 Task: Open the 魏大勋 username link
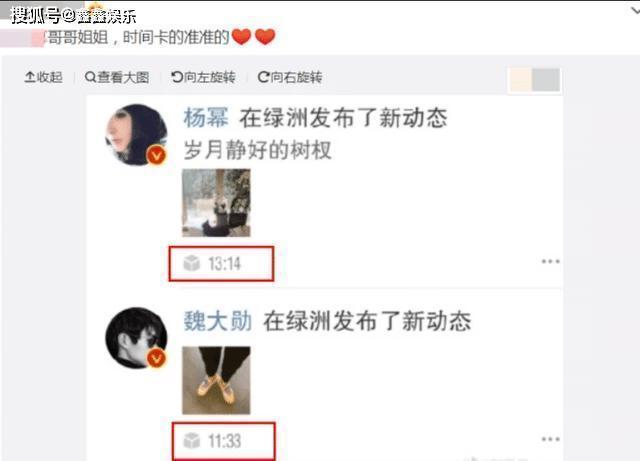tap(218, 321)
